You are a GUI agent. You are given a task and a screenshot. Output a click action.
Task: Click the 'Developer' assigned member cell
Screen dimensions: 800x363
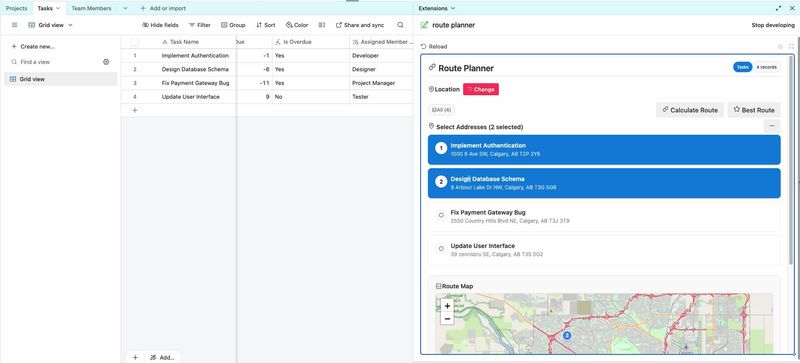click(381, 56)
